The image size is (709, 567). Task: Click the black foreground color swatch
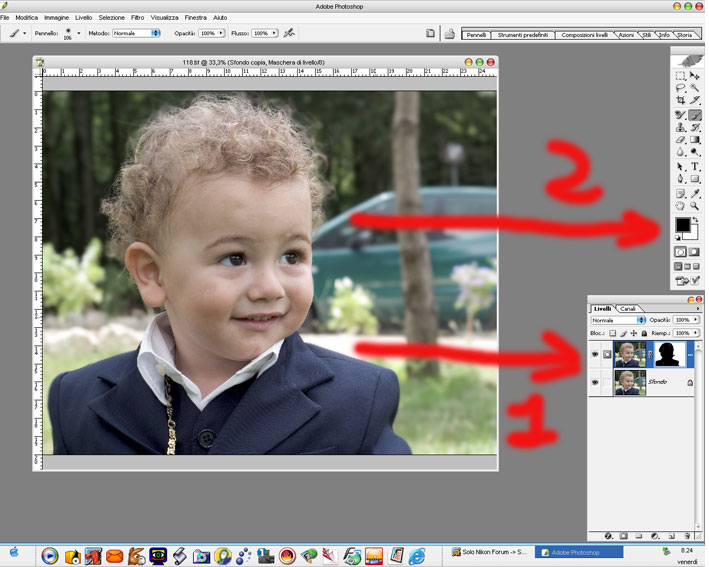(x=682, y=225)
